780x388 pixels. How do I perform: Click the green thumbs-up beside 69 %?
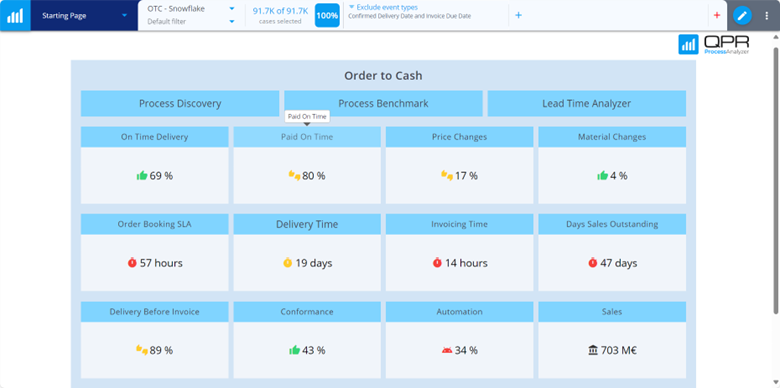[x=142, y=175]
